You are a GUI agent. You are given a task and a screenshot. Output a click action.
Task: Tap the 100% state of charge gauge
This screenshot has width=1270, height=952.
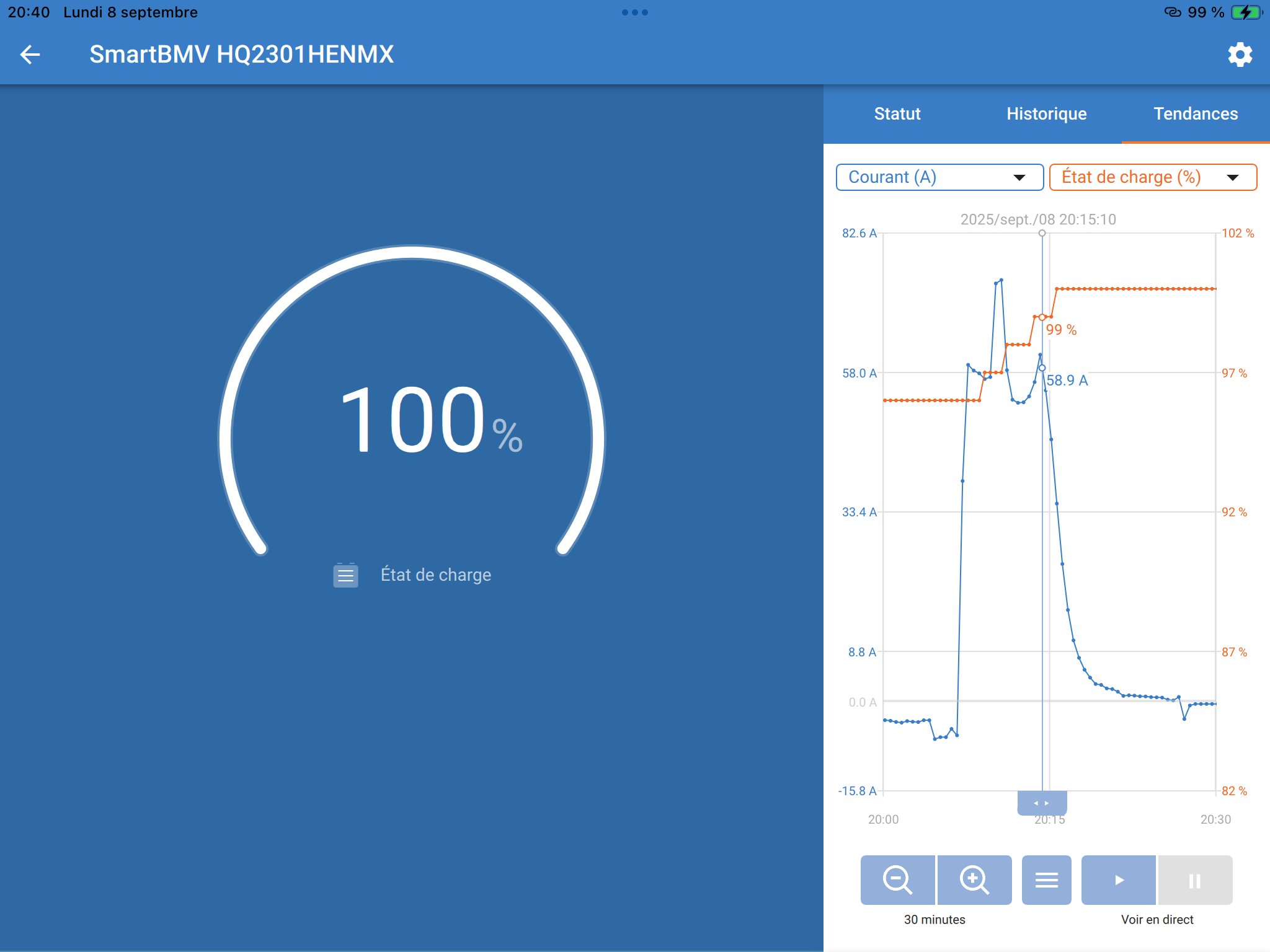pos(411,421)
